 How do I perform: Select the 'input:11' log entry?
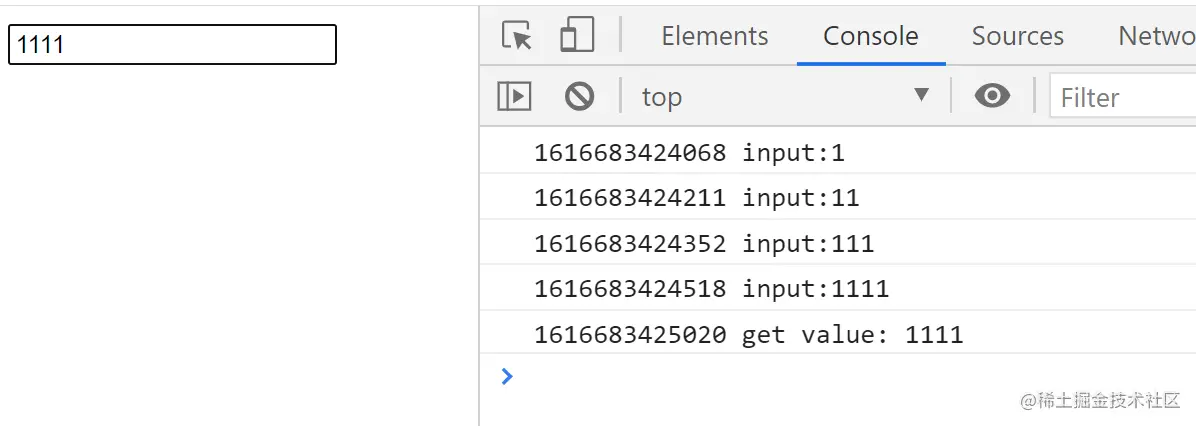tap(800, 198)
